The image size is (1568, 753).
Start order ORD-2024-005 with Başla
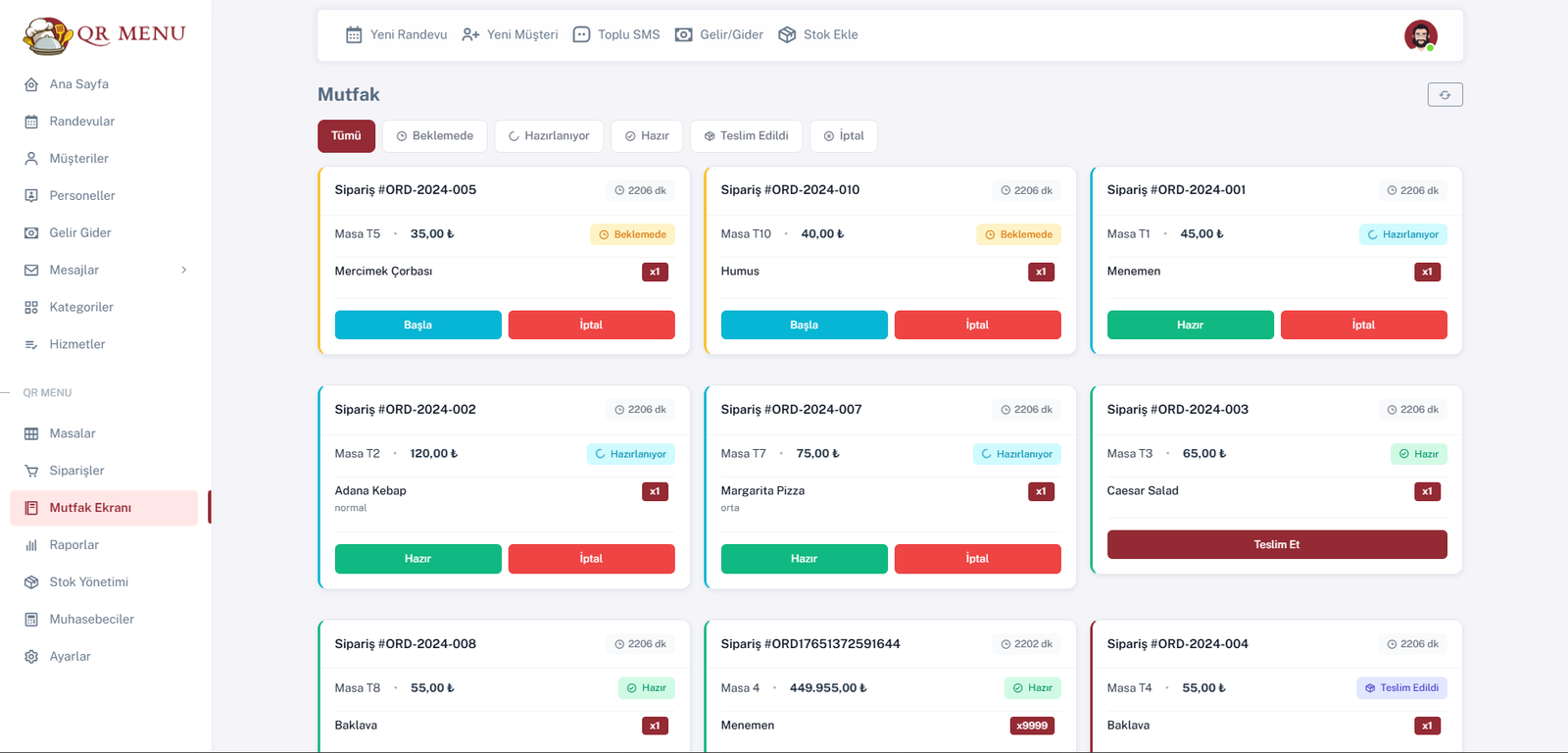[x=417, y=326]
